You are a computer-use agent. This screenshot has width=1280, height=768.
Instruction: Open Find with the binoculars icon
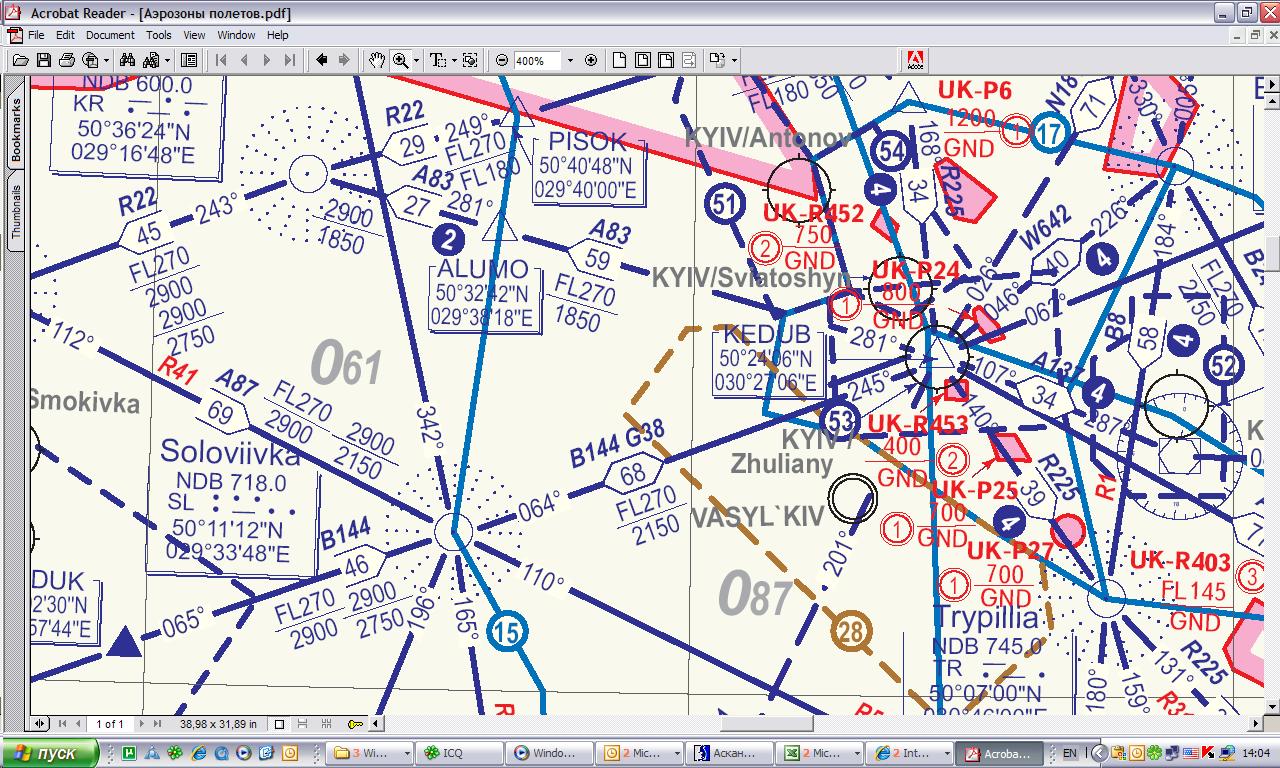(128, 60)
